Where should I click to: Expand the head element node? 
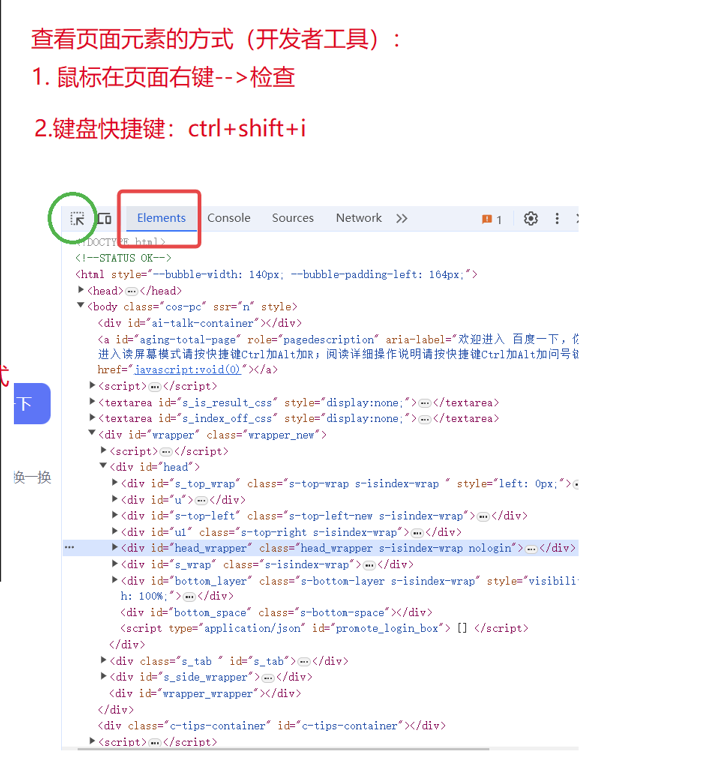pos(81,290)
